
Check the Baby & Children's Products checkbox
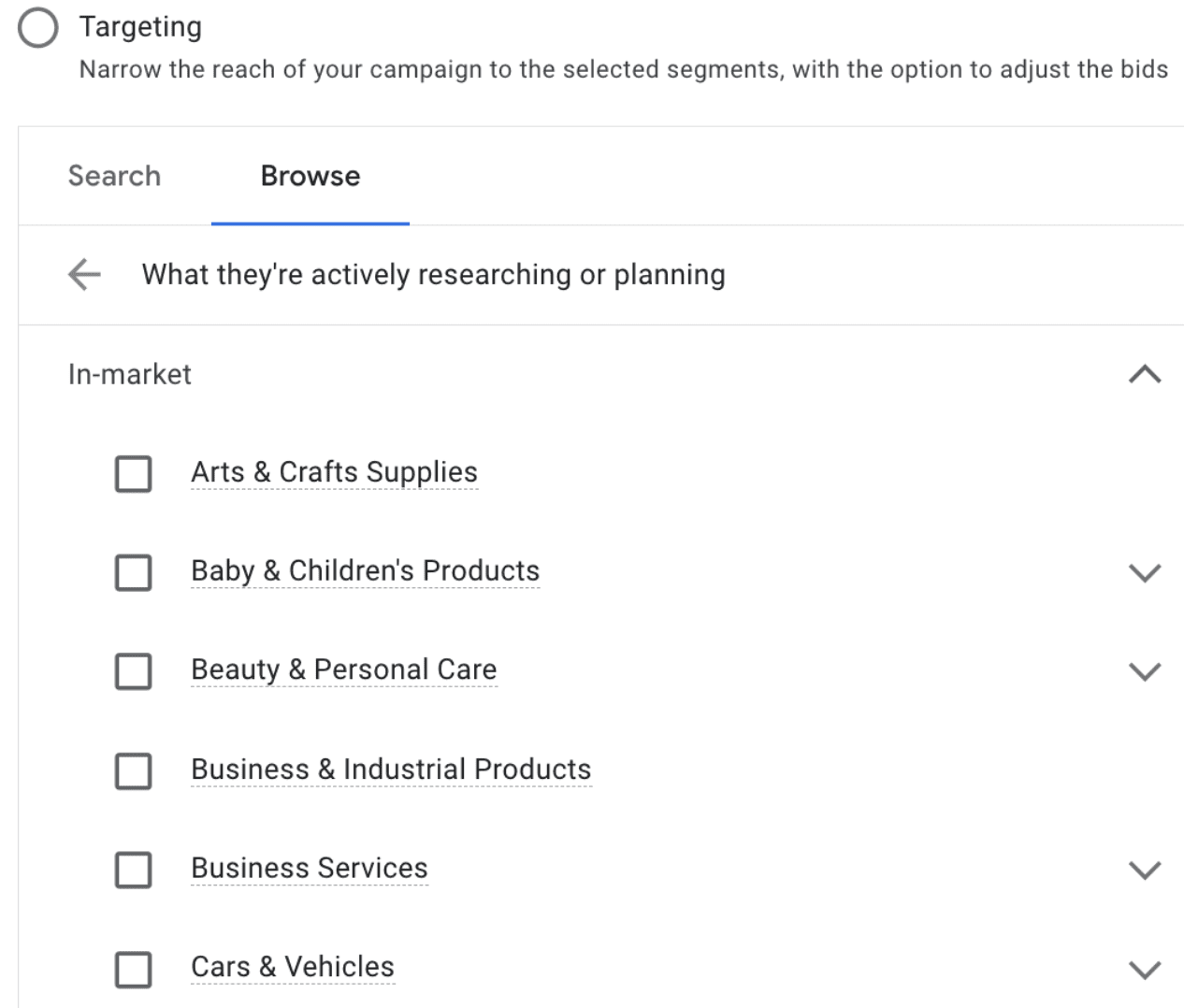click(x=133, y=573)
